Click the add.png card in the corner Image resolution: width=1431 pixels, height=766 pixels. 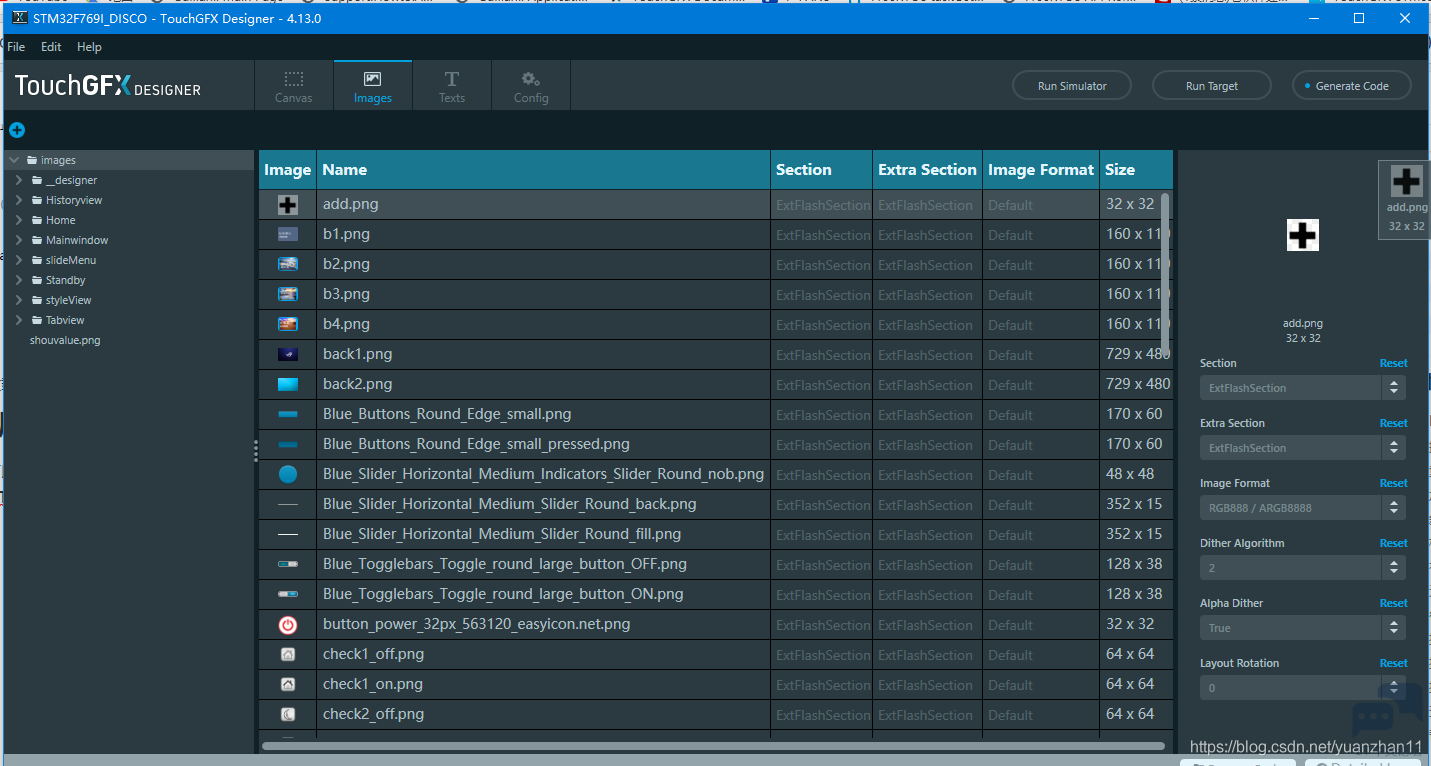(x=1406, y=198)
